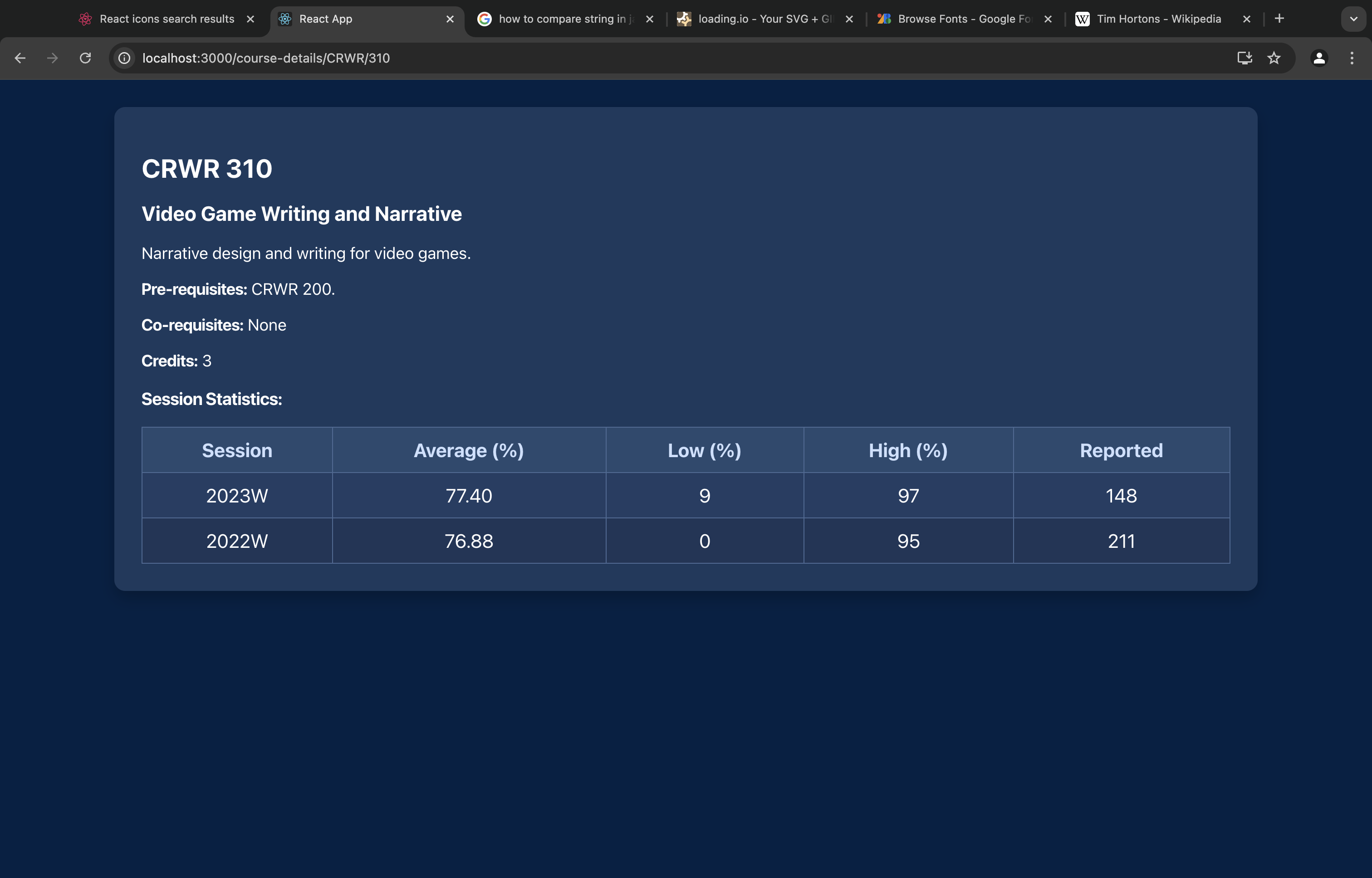View site information icon in address bar
Screen dimensions: 1372x878
pos(124,58)
